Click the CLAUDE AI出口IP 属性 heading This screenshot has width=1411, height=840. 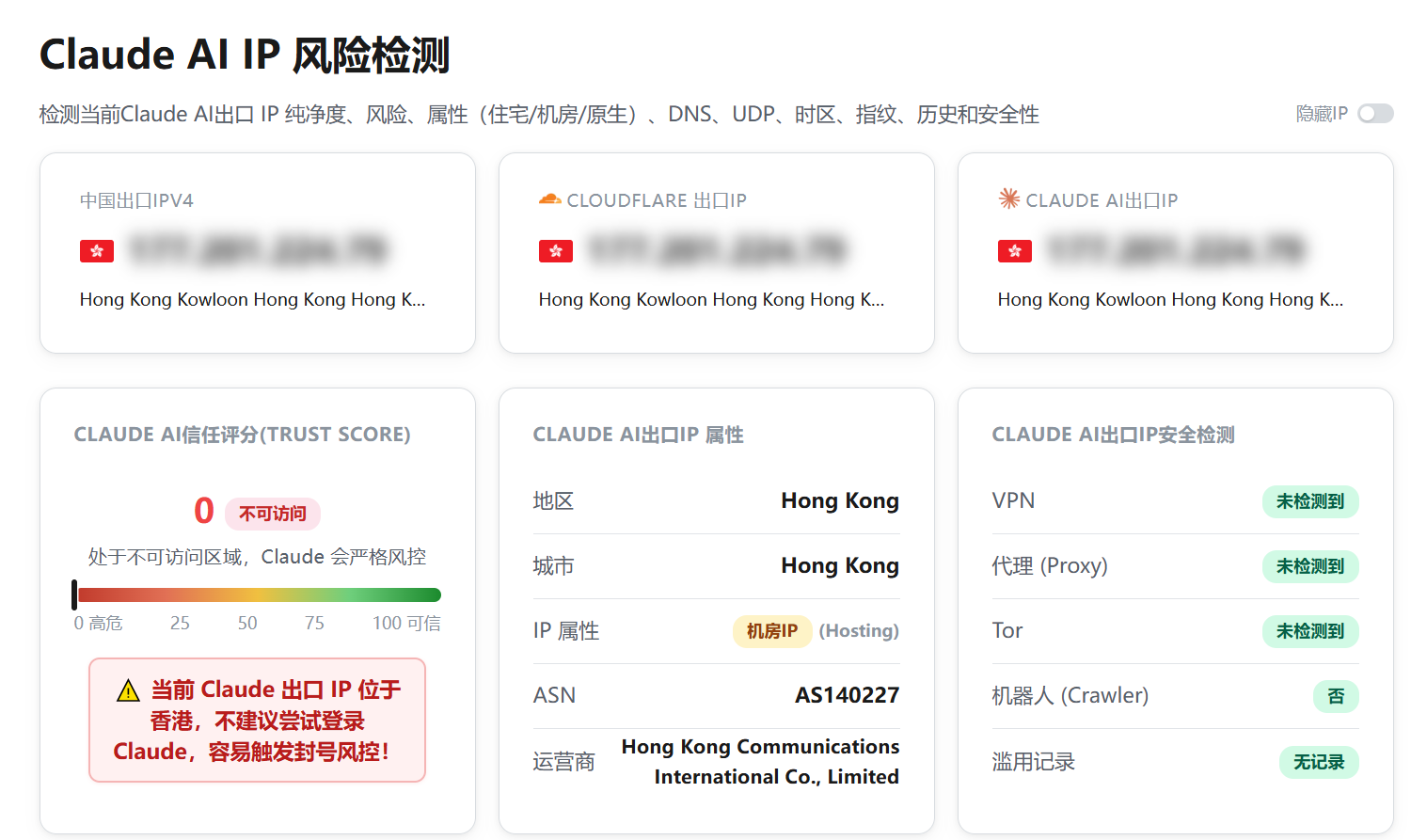638,435
